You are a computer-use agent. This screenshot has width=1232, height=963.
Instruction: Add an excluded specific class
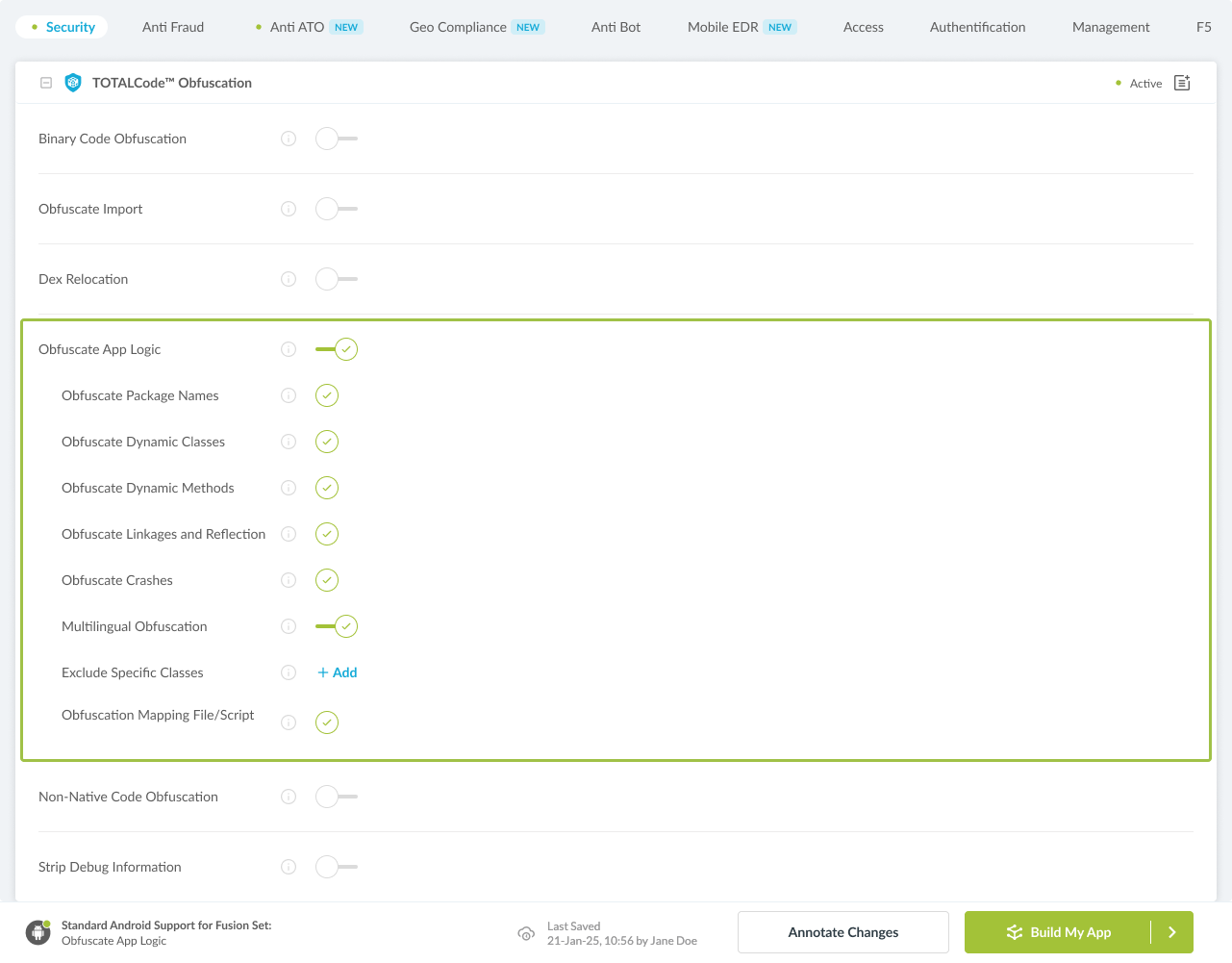338,672
